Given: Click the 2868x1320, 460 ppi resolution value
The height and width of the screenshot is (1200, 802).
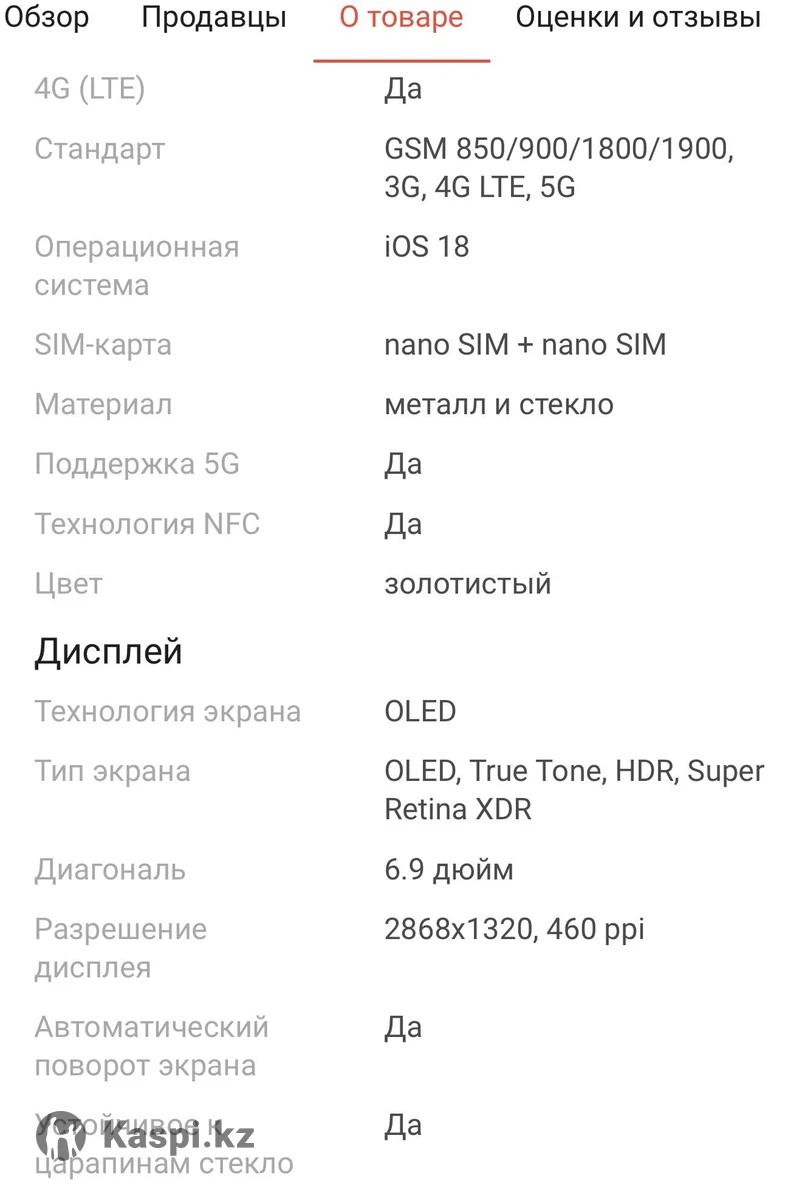Looking at the screenshot, I should 515,930.
